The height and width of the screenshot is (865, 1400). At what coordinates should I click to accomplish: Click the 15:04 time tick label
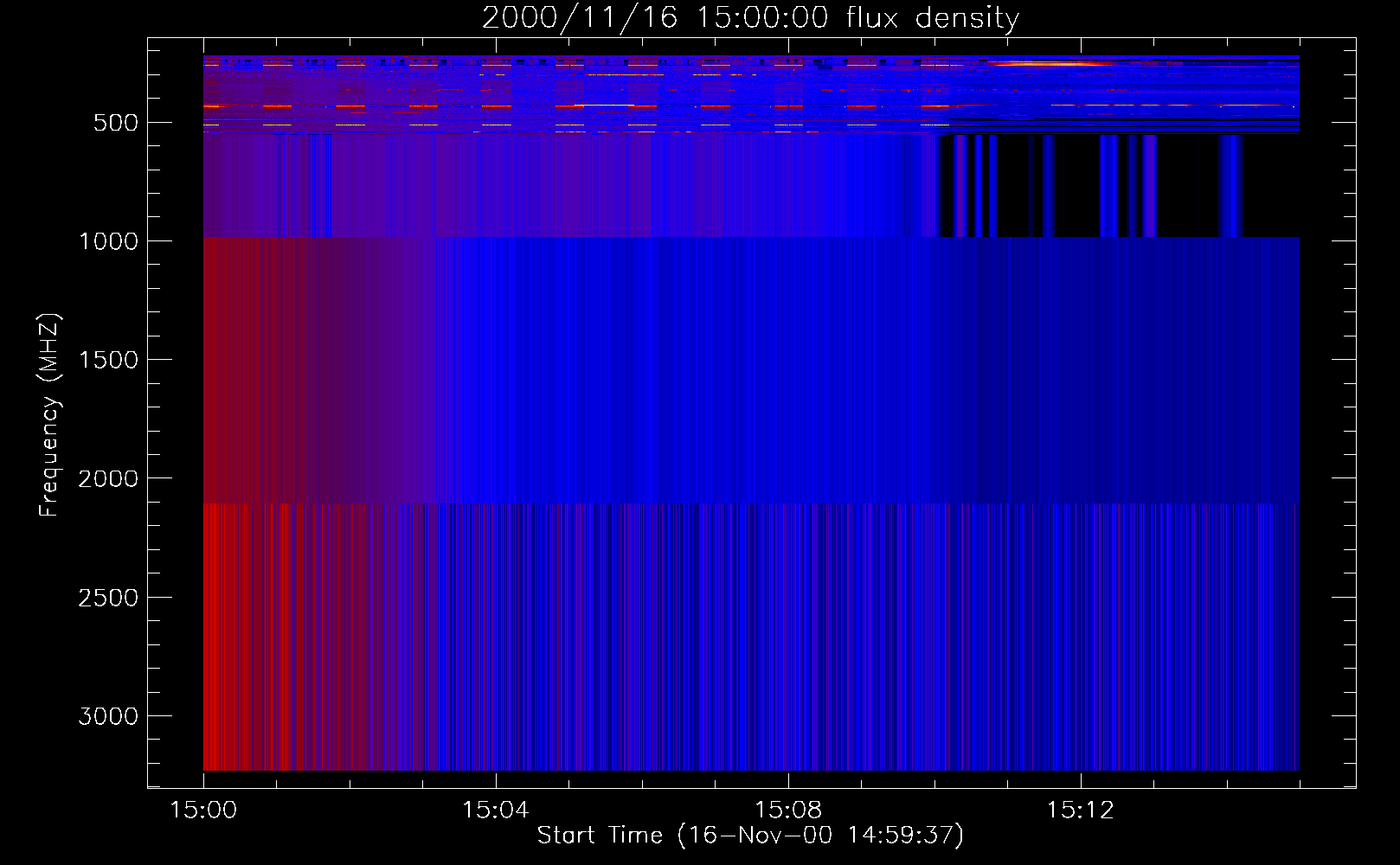(495, 811)
